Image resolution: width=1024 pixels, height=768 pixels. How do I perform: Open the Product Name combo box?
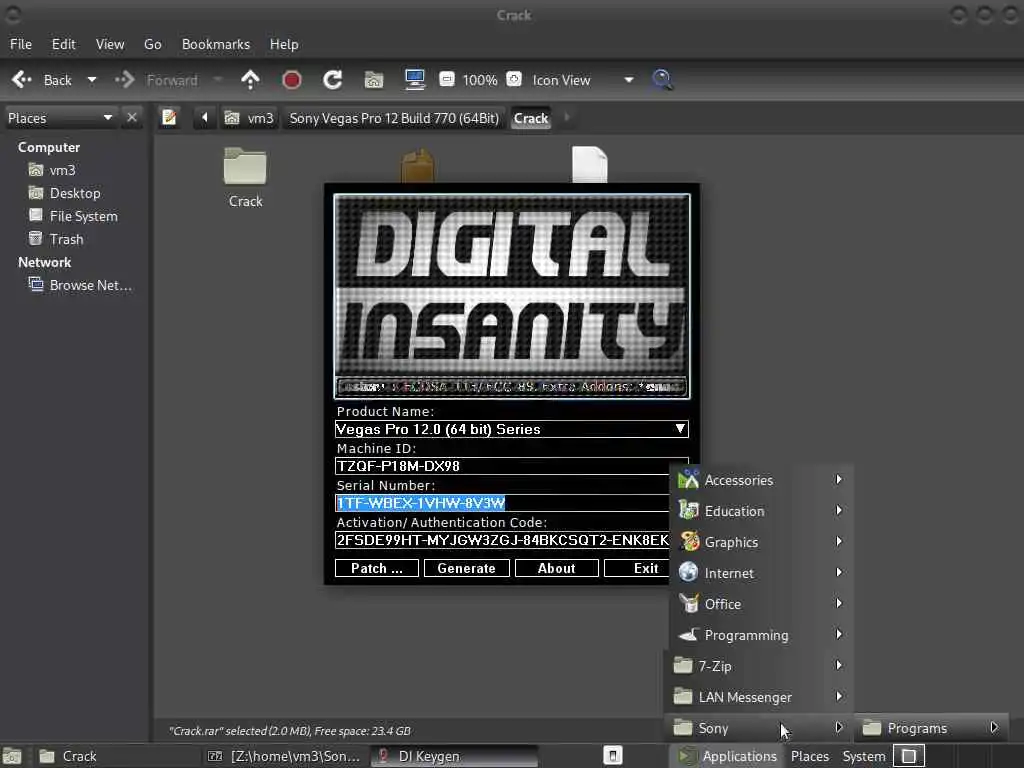pos(511,429)
